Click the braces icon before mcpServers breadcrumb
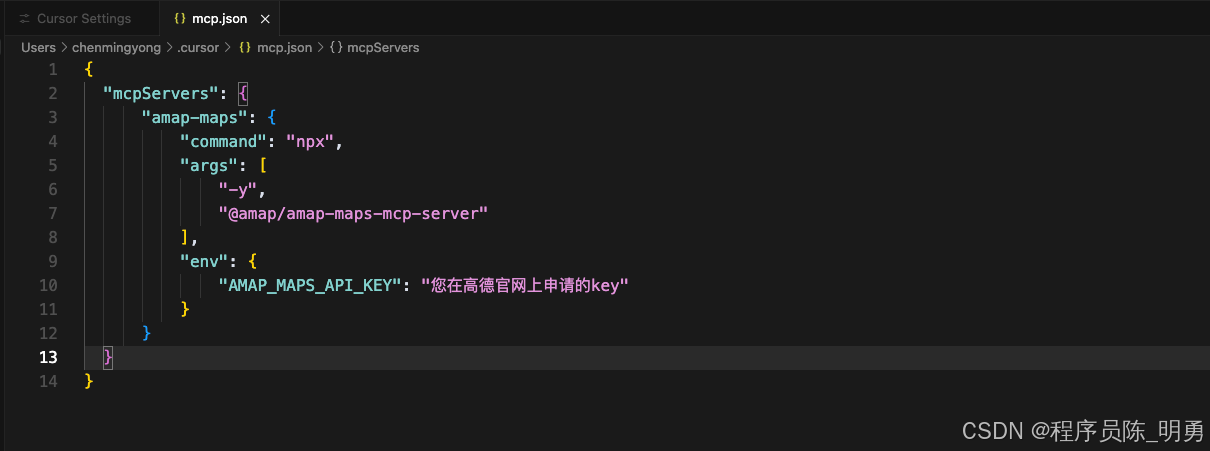 point(336,47)
